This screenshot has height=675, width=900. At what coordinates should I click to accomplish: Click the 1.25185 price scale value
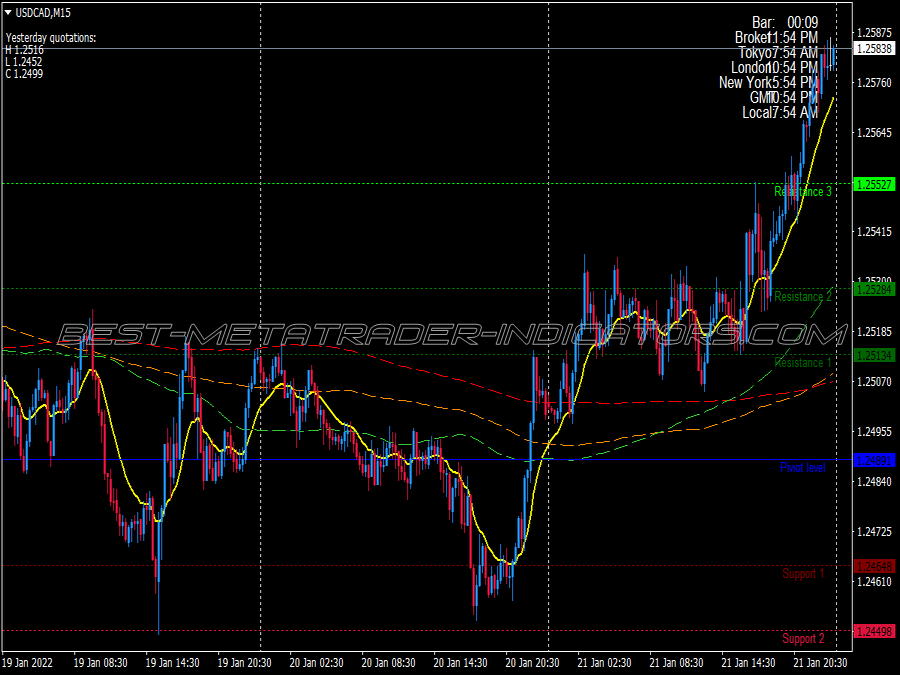[x=874, y=332]
